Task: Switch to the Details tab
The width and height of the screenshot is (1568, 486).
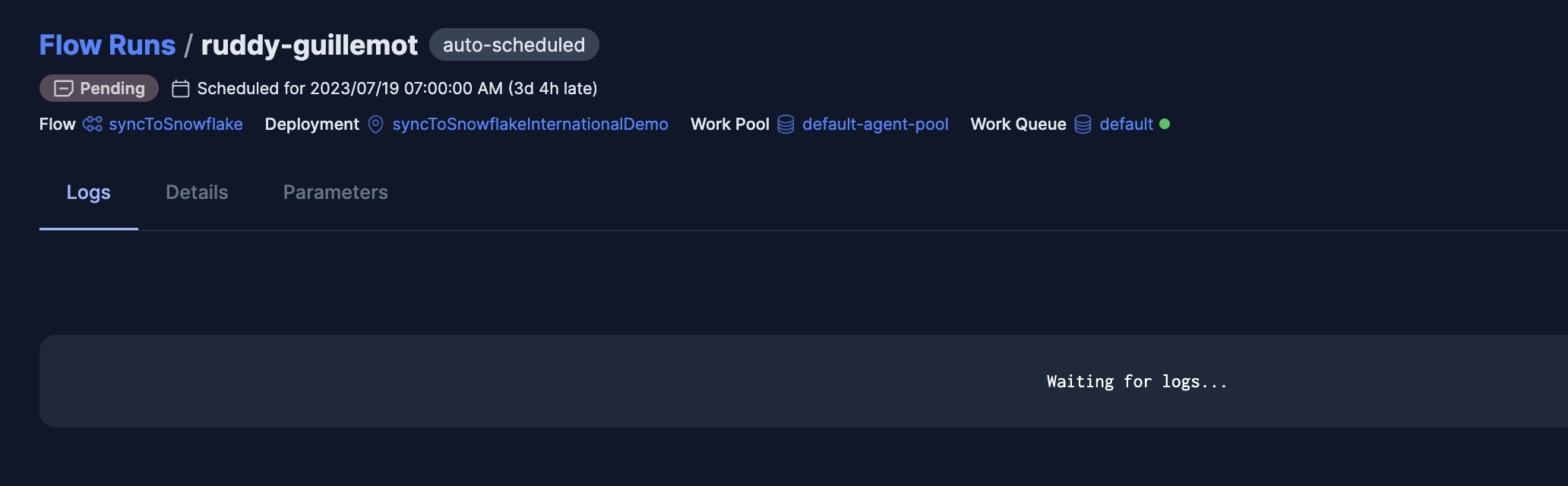Action: (196, 192)
